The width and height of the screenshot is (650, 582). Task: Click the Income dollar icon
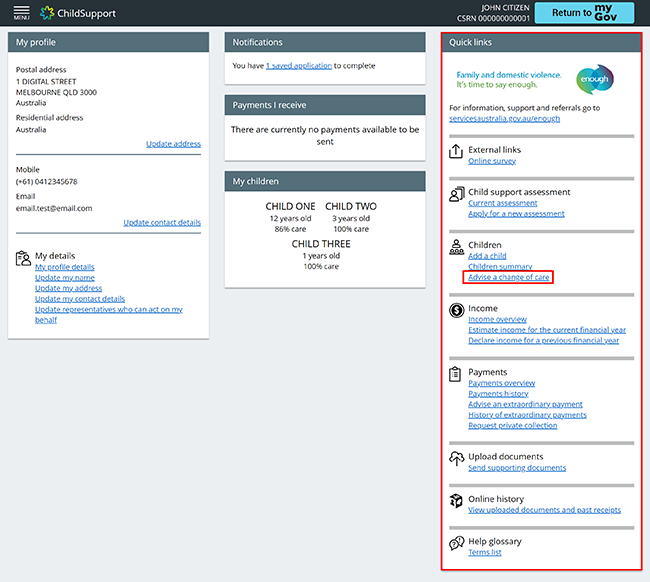click(x=456, y=311)
